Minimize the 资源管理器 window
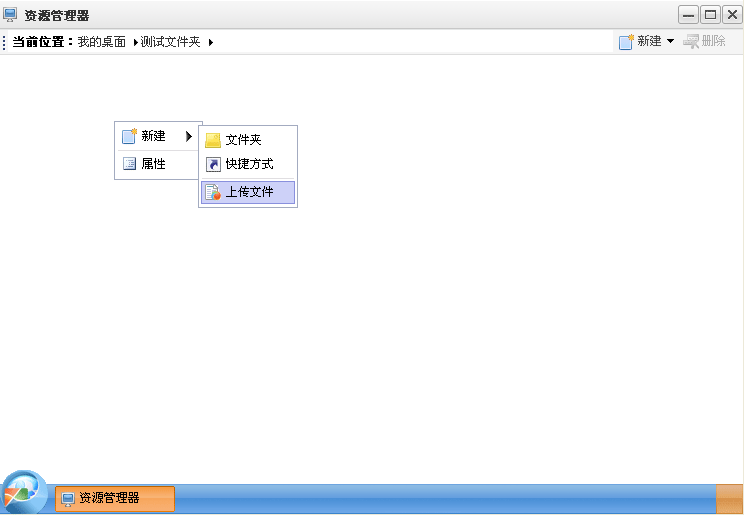Screen dimensions: 744x515 (688, 15)
